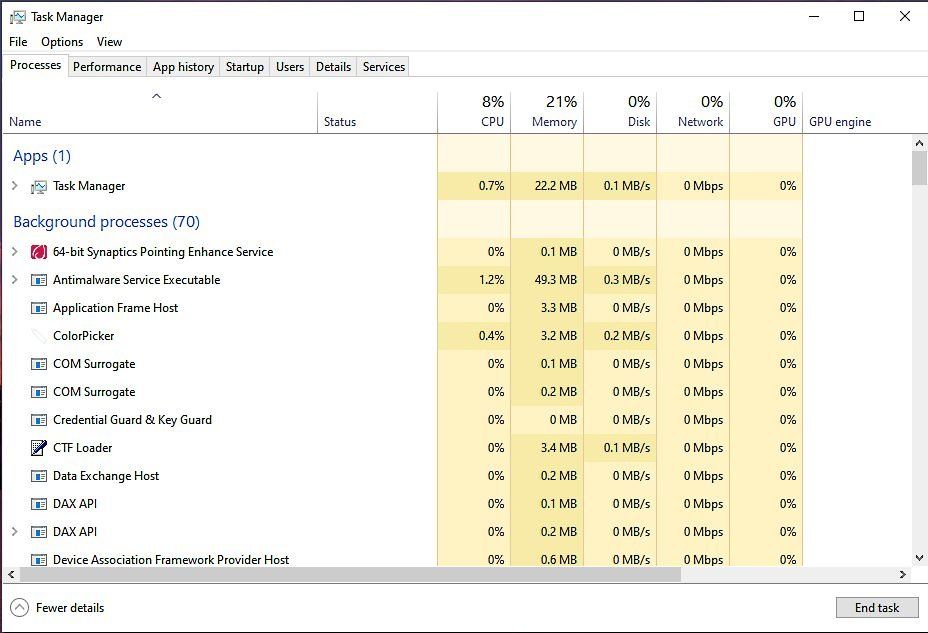This screenshot has height=633, width=928.
Task: Click the Antimalware Service Executable icon
Action: pyautogui.click(x=38, y=280)
